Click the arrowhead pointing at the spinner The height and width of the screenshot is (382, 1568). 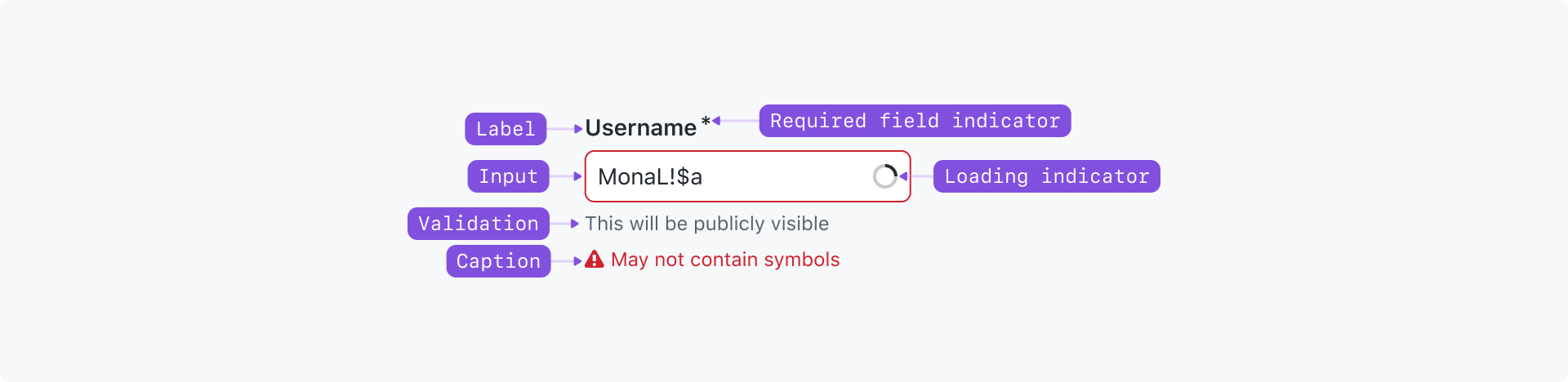(x=903, y=176)
